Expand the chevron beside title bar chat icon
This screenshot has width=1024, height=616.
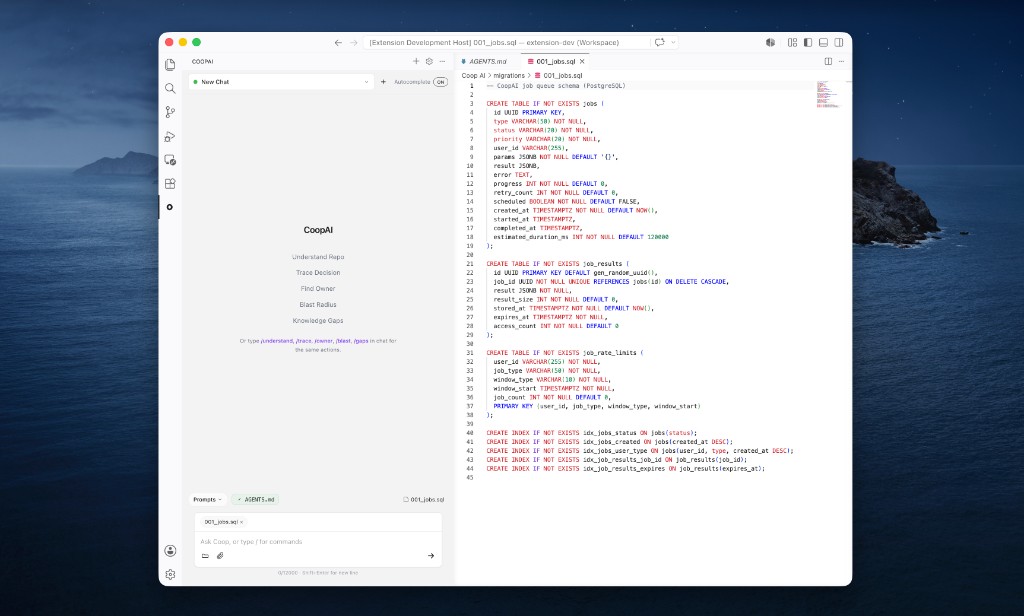click(x=673, y=42)
